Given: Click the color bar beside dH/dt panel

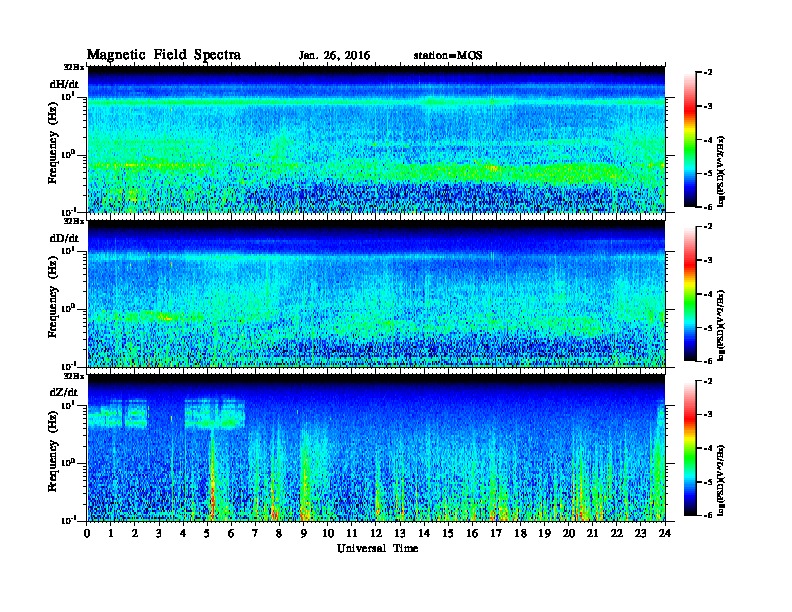Looking at the screenshot, I should click(690, 139).
